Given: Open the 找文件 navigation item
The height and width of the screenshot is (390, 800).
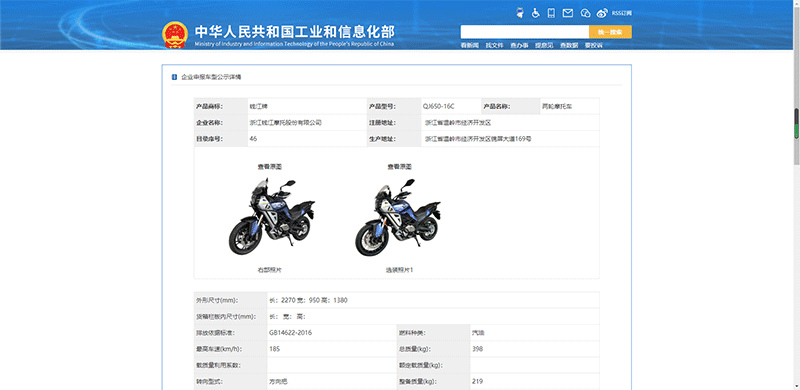Looking at the screenshot, I should pos(494,45).
